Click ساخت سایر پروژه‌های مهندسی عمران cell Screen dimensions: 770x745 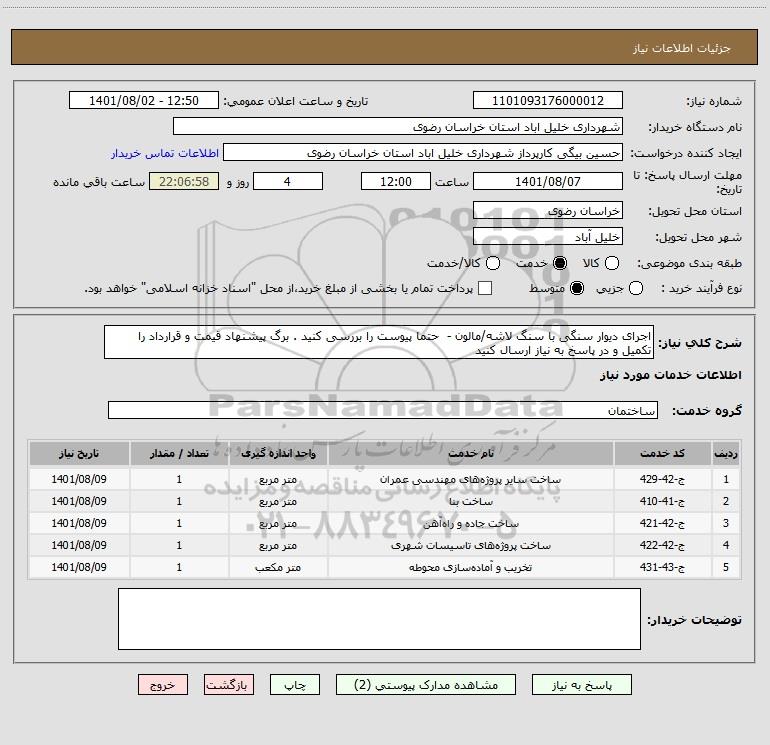[x=470, y=479]
